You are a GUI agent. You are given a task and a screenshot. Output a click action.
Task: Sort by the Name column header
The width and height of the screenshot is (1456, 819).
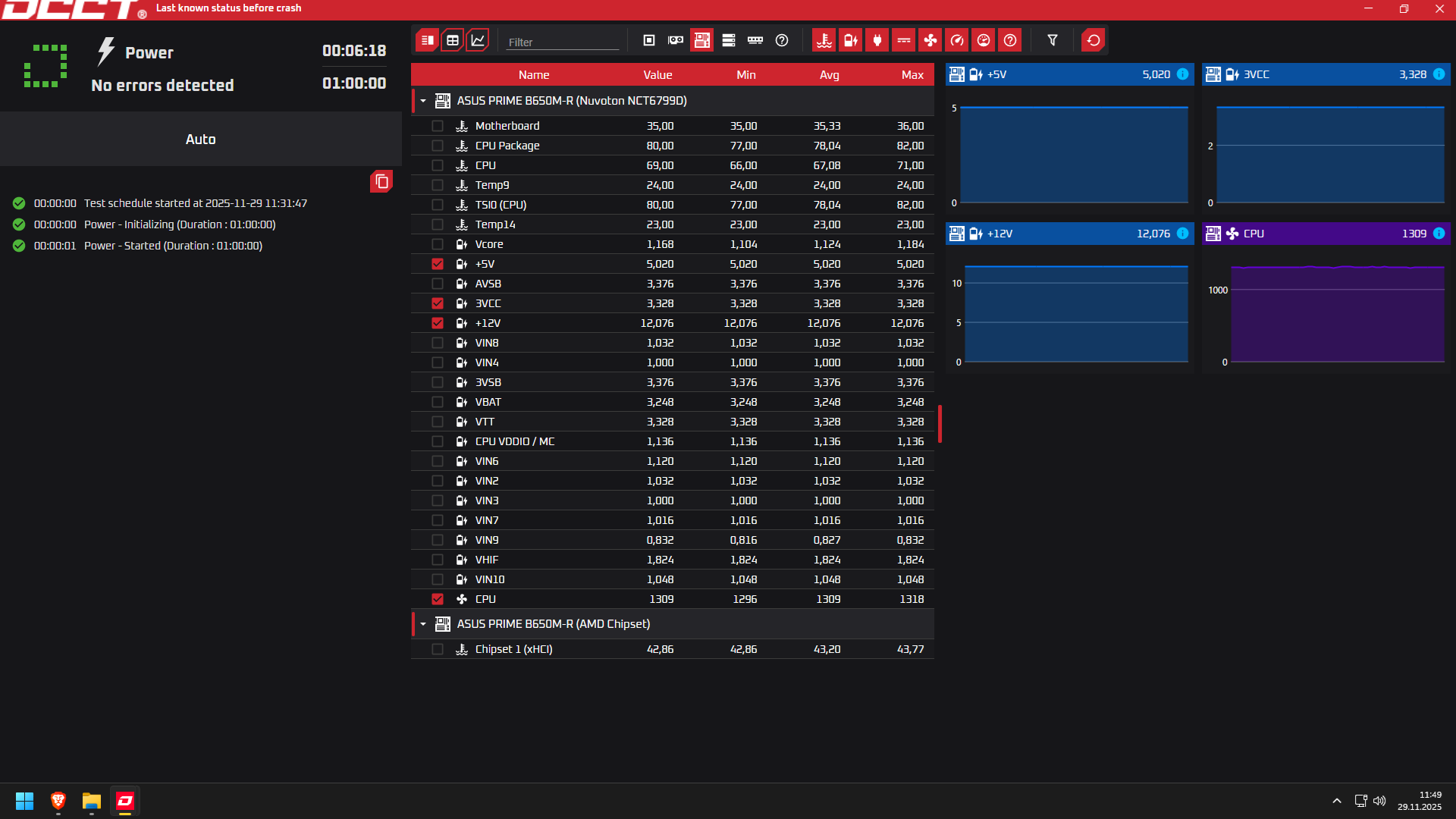[534, 74]
